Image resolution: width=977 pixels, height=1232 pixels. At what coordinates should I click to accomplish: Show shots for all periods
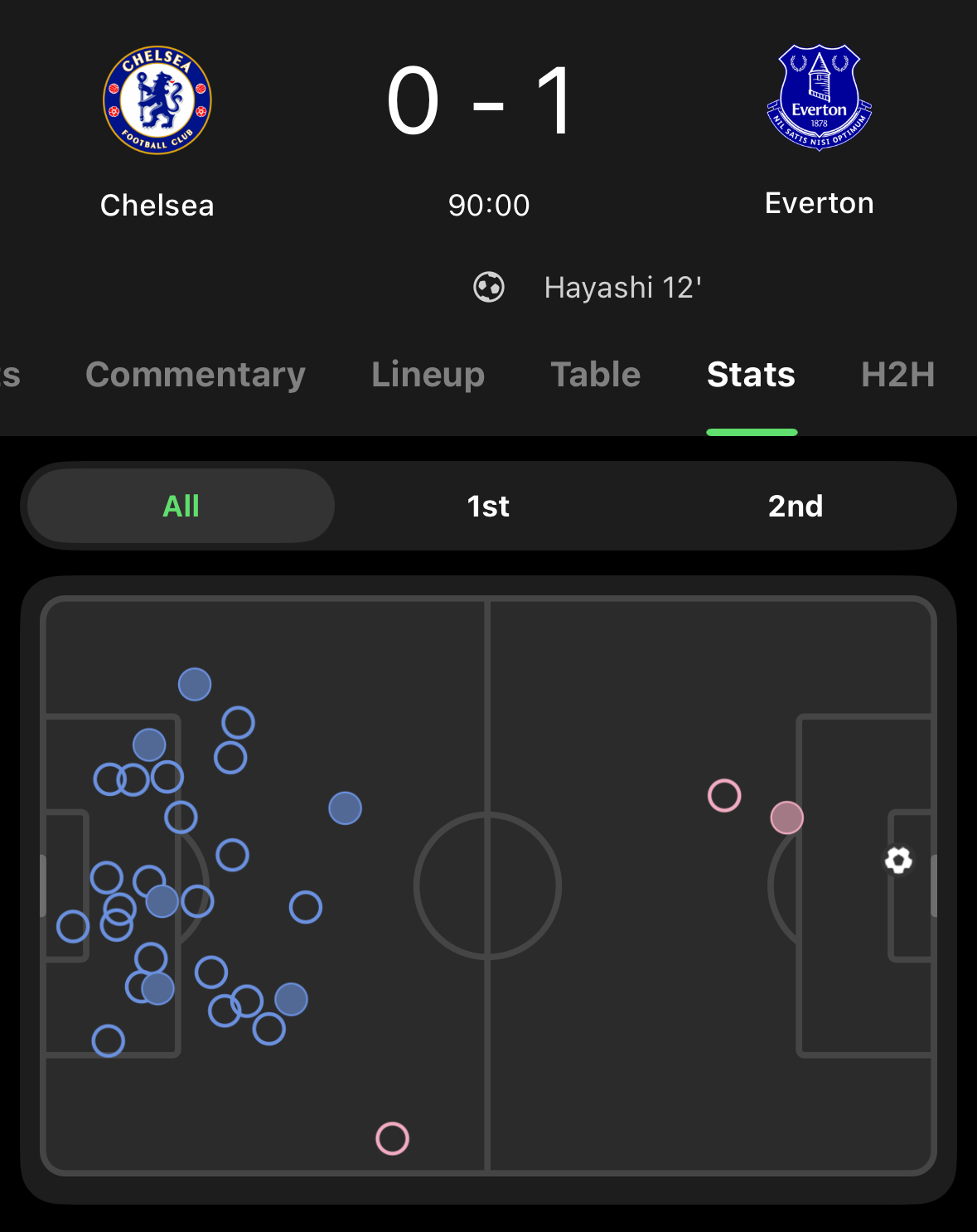(x=181, y=506)
